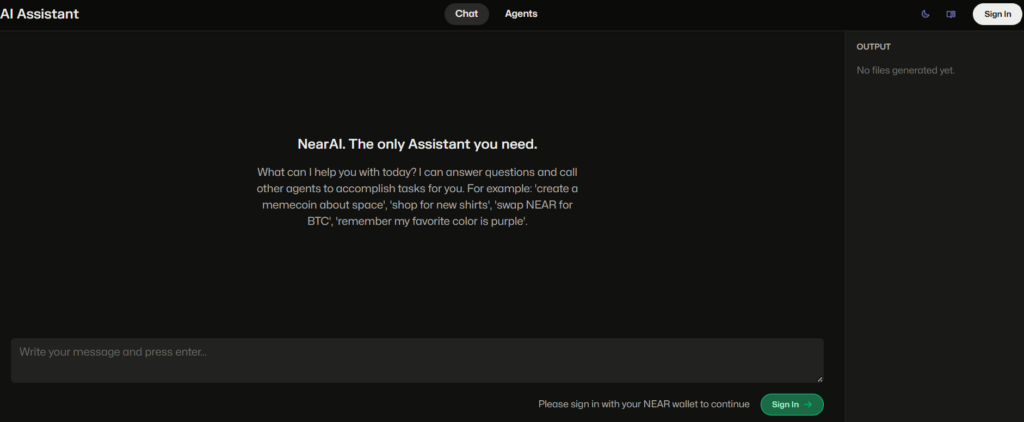Image resolution: width=1024 pixels, height=422 pixels.
Task: Click the white Sign In button in header
Action: tap(997, 14)
